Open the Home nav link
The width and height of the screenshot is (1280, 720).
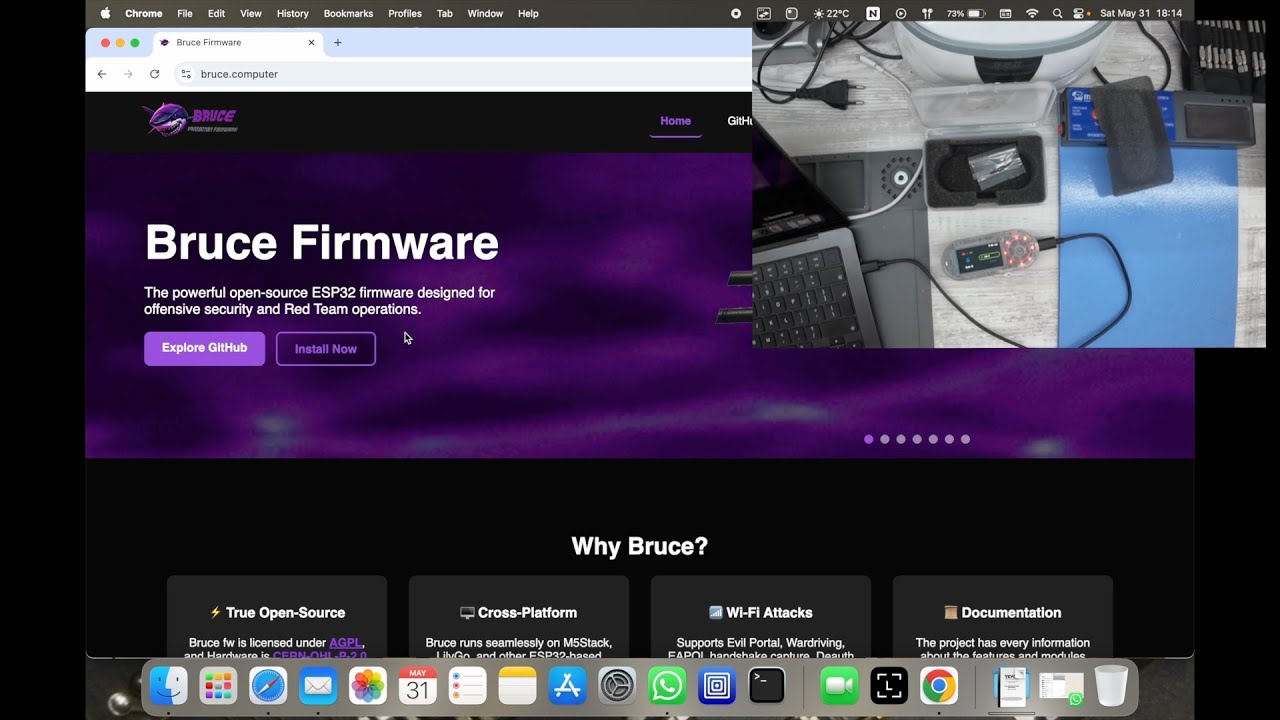675,121
